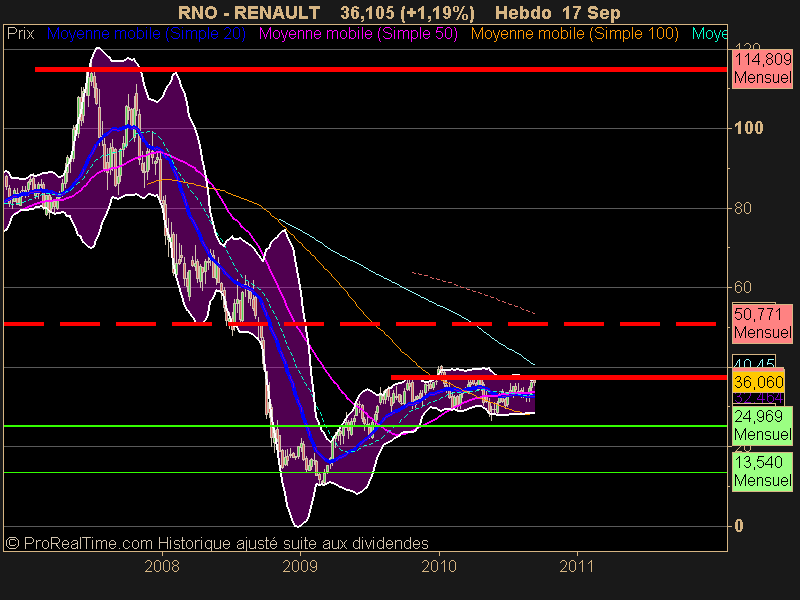Select the green 24,969 support line
This screenshot has height=600, width=800.
[x=365, y=426]
